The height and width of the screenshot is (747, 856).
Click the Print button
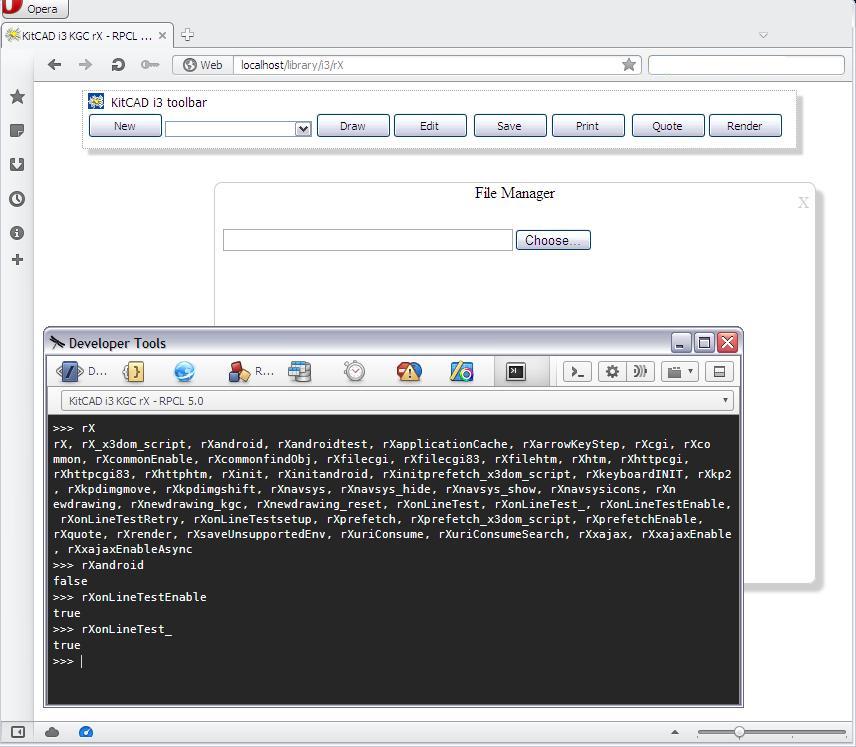click(588, 126)
